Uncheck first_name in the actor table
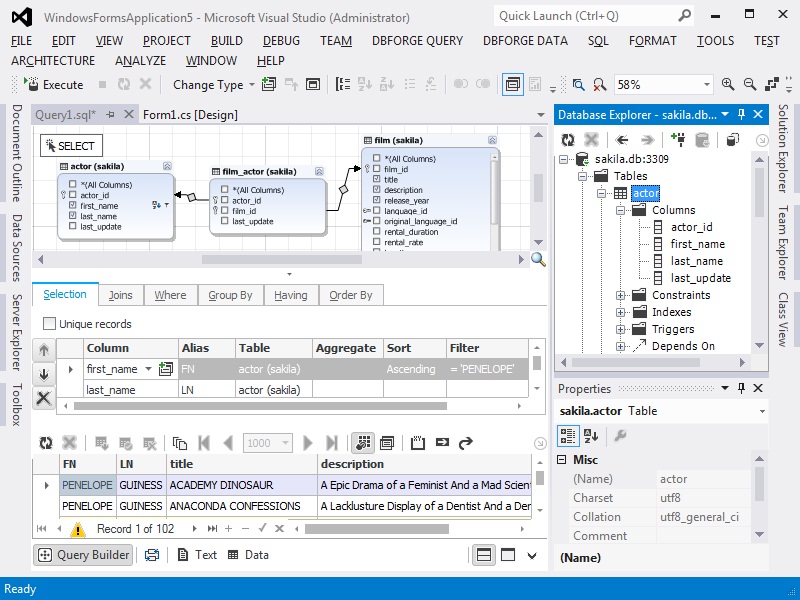This screenshot has height=600, width=800. [72, 205]
